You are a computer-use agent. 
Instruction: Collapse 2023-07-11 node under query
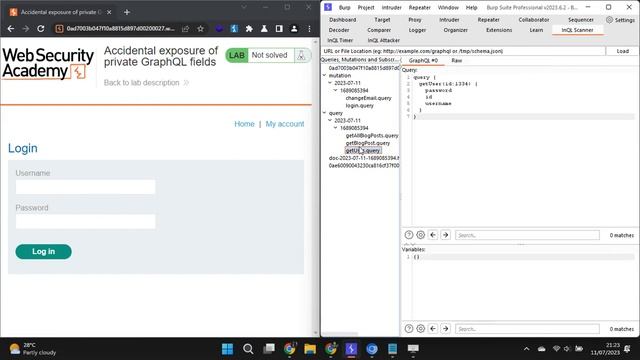pyautogui.click(x=330, y=120)
